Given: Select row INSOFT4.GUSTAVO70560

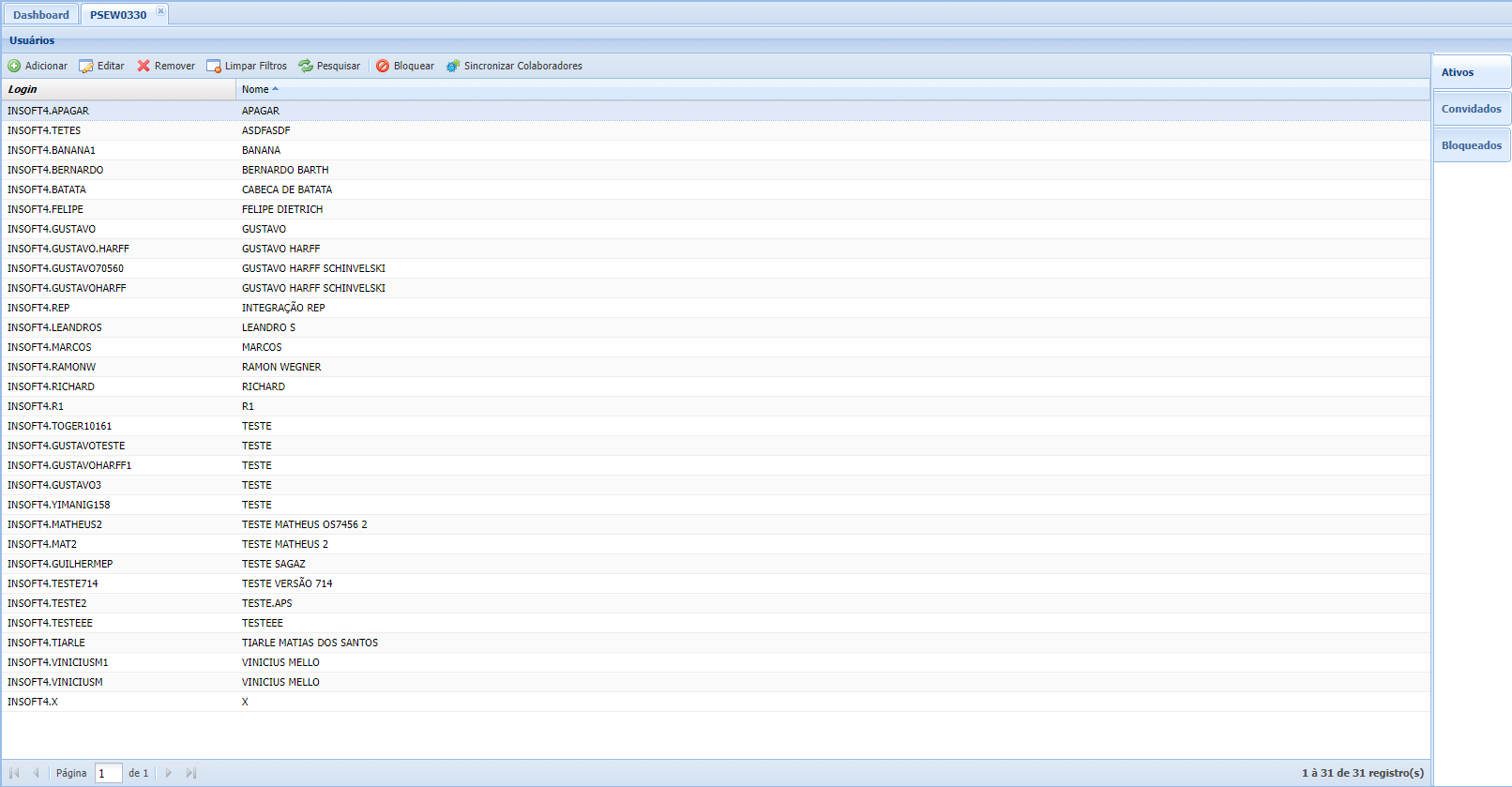Looking at the screenshot, I should (x=716, y=268).
